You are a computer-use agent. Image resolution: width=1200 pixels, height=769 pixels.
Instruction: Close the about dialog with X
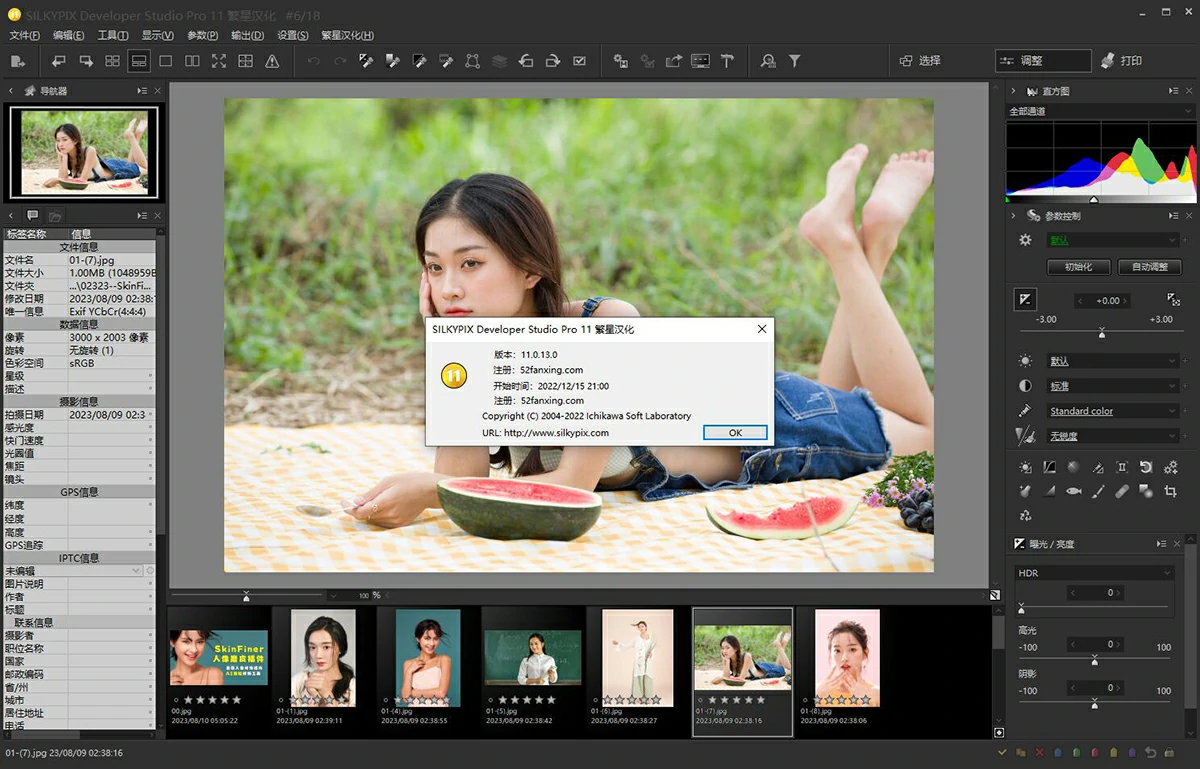point(762,329)
